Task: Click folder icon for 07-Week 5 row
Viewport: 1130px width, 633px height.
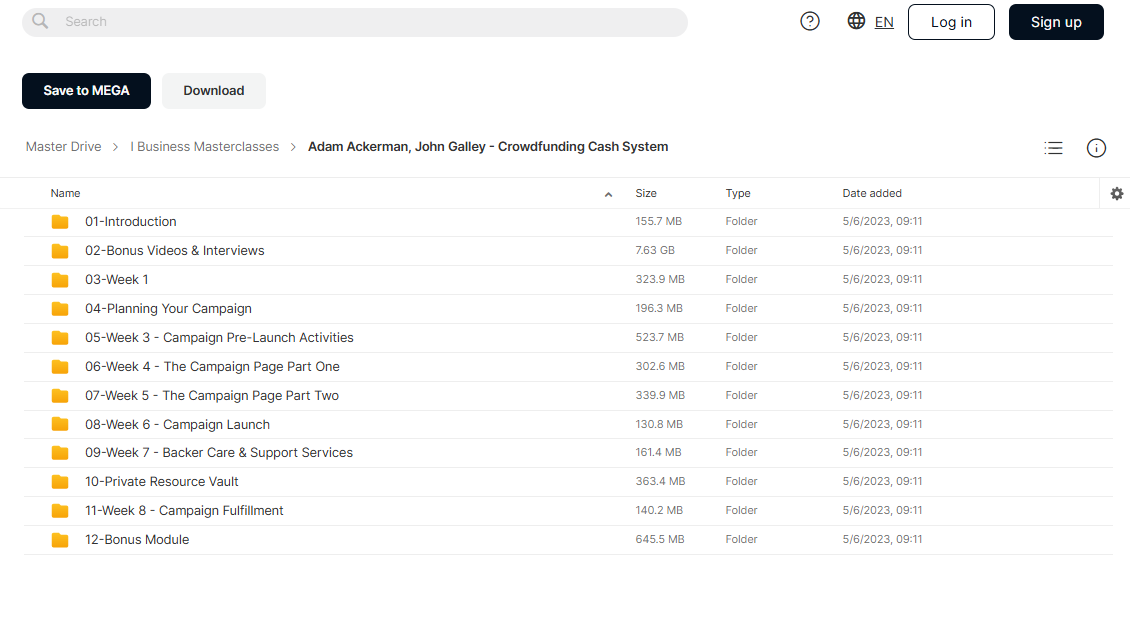Action: [60, 396]
